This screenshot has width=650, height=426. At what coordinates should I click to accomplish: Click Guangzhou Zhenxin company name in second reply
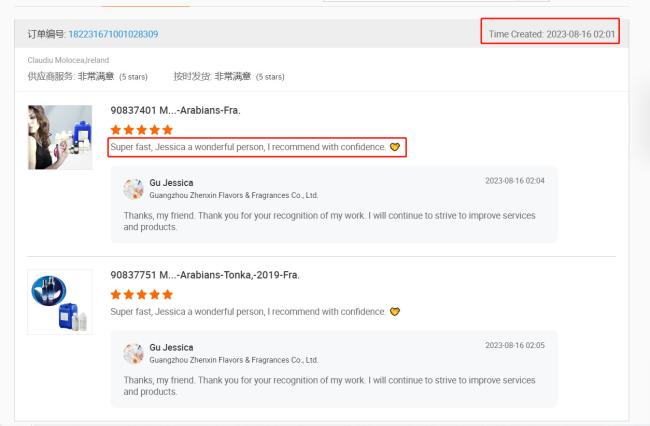coord(233,360)
